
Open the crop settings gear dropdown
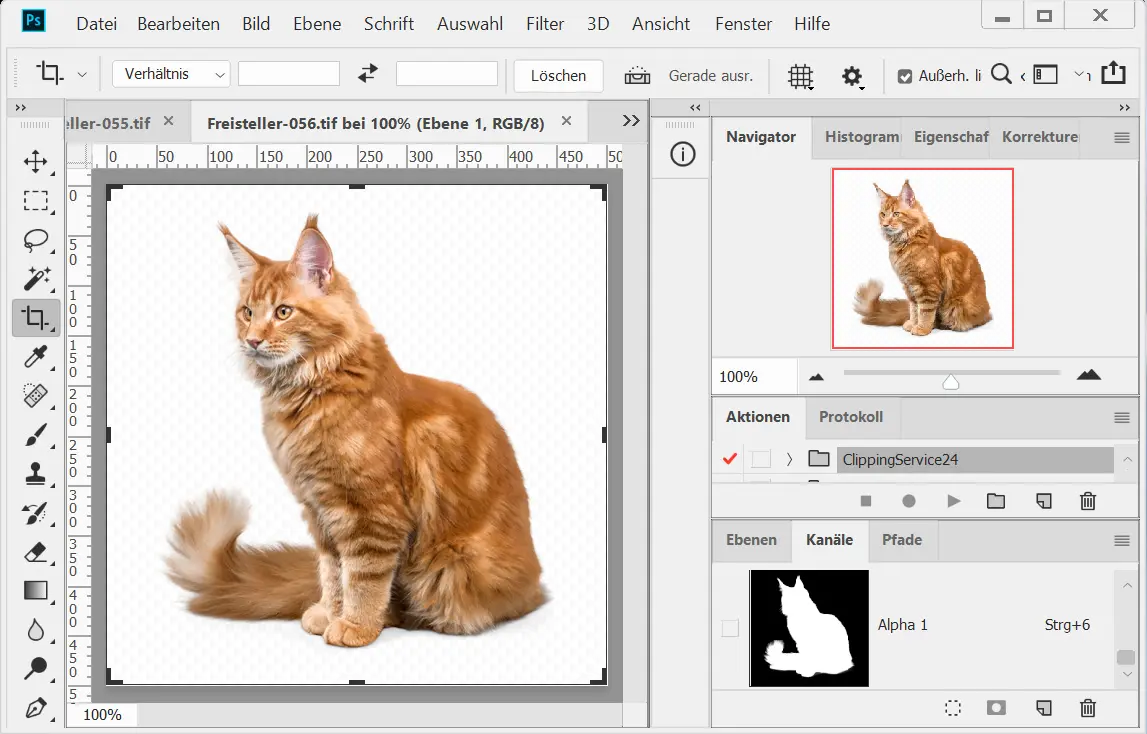[x=852, y=76]
